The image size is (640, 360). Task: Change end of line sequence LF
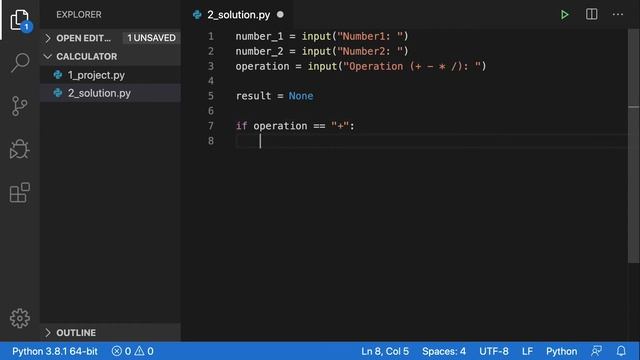coord(527,351)
